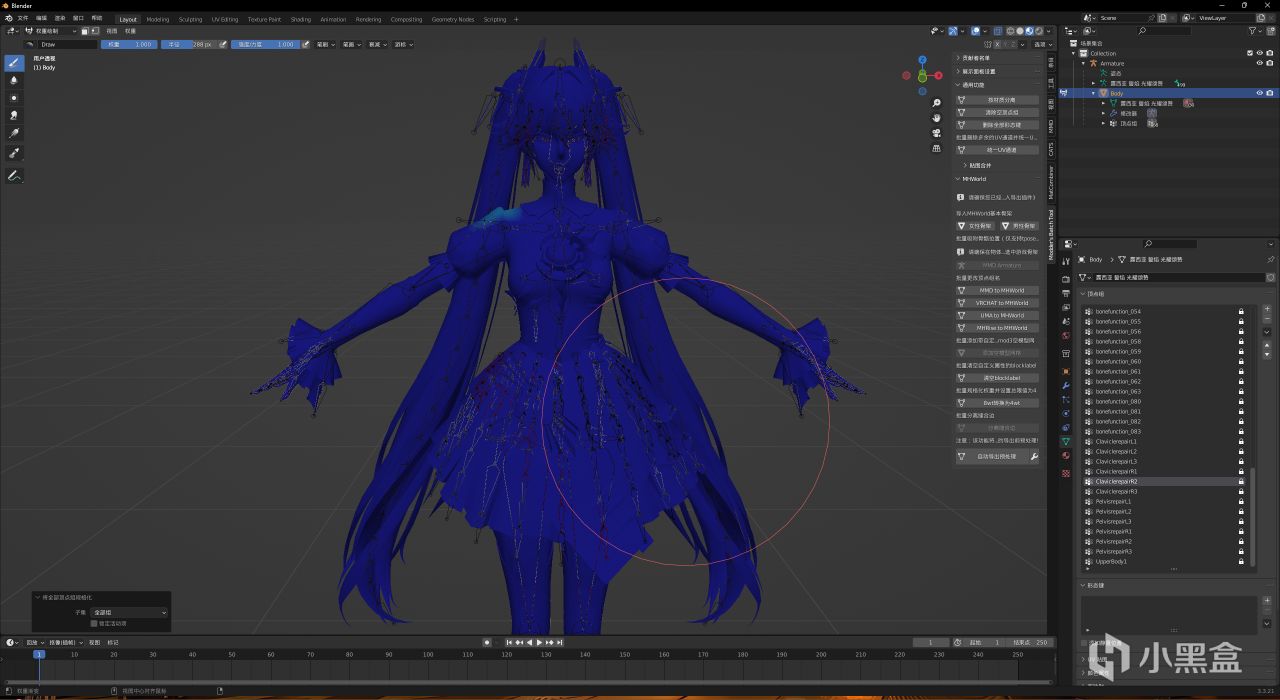The image size is (1280, 700).
Task: Select the Sample Weight eyedropper tool
Action: click(x=14, y=153)
